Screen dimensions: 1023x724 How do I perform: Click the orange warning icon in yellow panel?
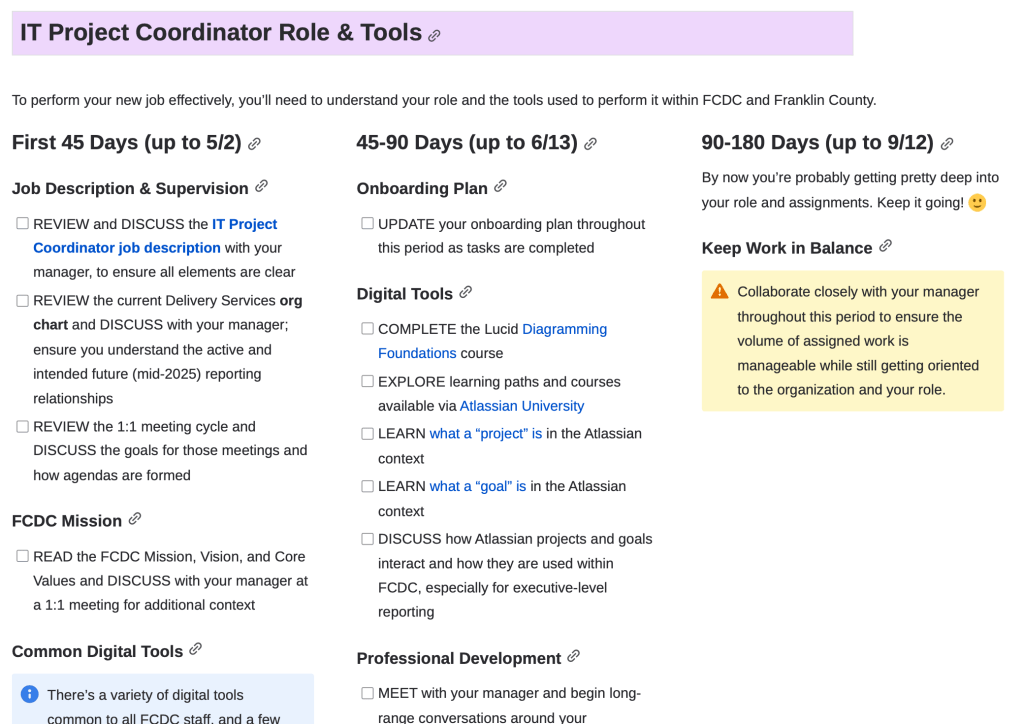720,292
